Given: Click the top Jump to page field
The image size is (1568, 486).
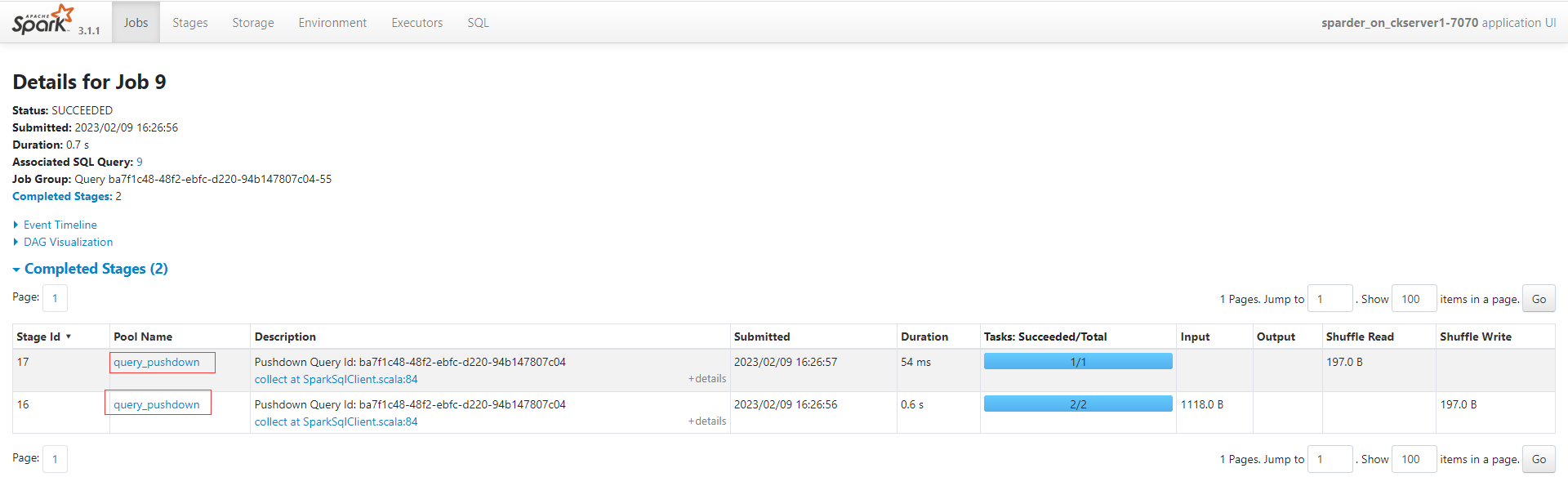Looking at the screenshot, I should tap(1330, 299).
